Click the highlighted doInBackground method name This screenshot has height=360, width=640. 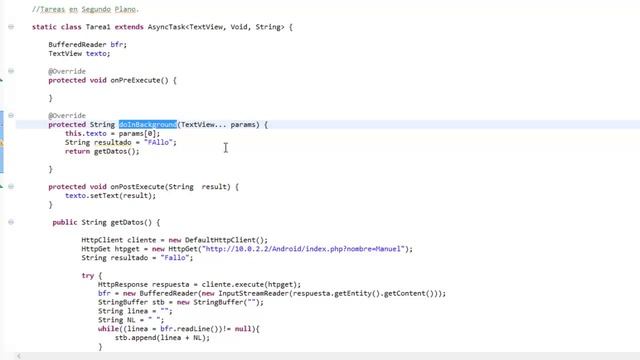coord(148,124)
